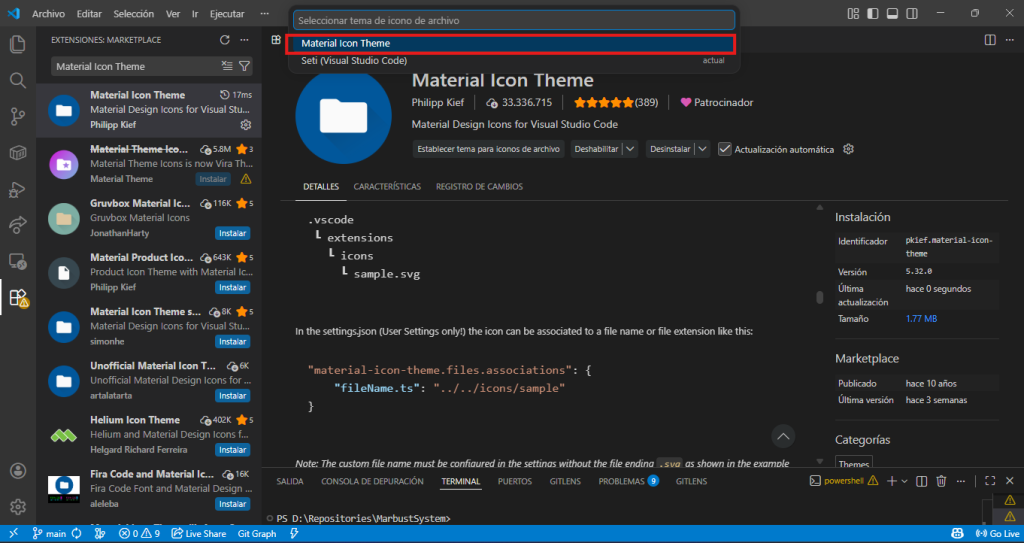The image size is (1024, 543).
Task: Open the Themes category tag
Action: click(854, 463)
